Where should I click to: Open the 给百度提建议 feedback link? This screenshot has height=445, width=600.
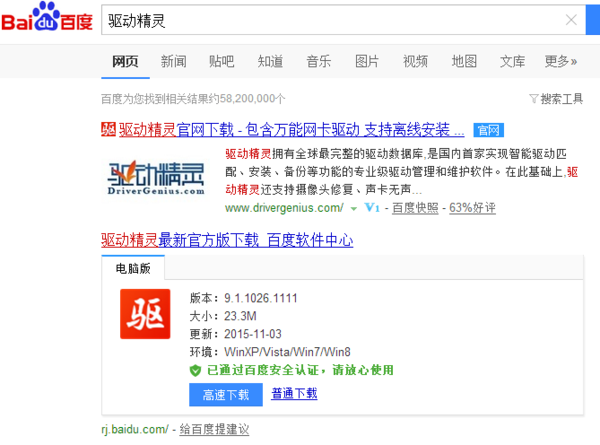213,429
